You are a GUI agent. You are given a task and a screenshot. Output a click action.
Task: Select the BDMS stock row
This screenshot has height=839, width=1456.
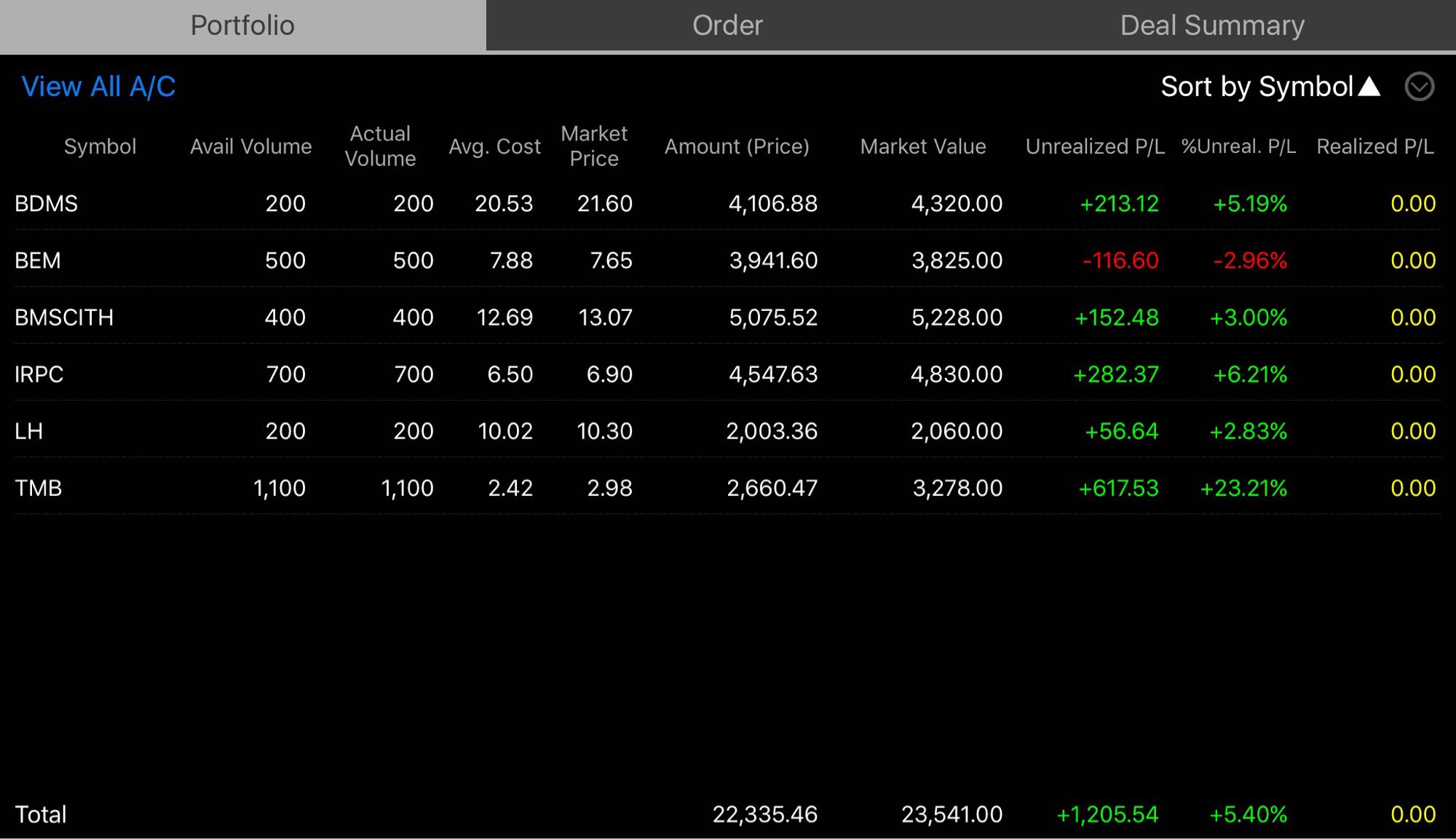(47, 203)
